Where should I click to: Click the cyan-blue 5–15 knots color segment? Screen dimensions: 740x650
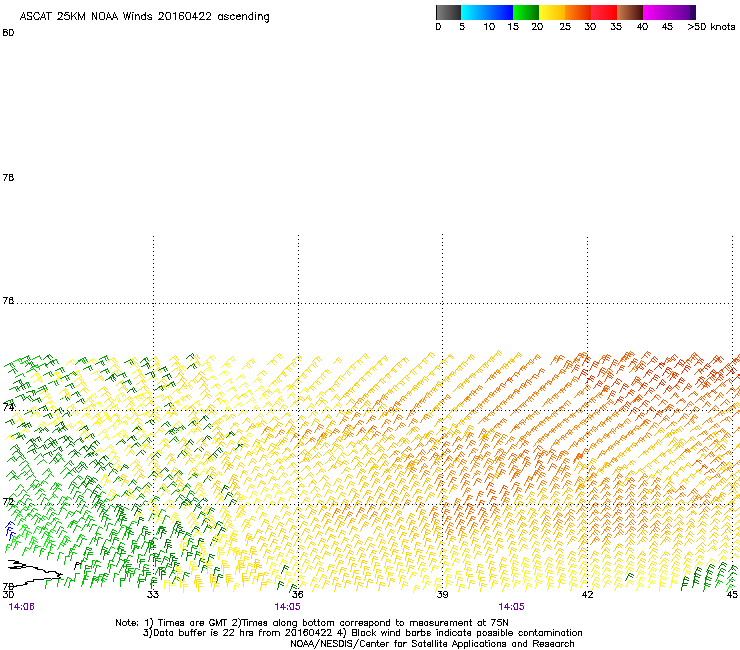tap(487, 12)
